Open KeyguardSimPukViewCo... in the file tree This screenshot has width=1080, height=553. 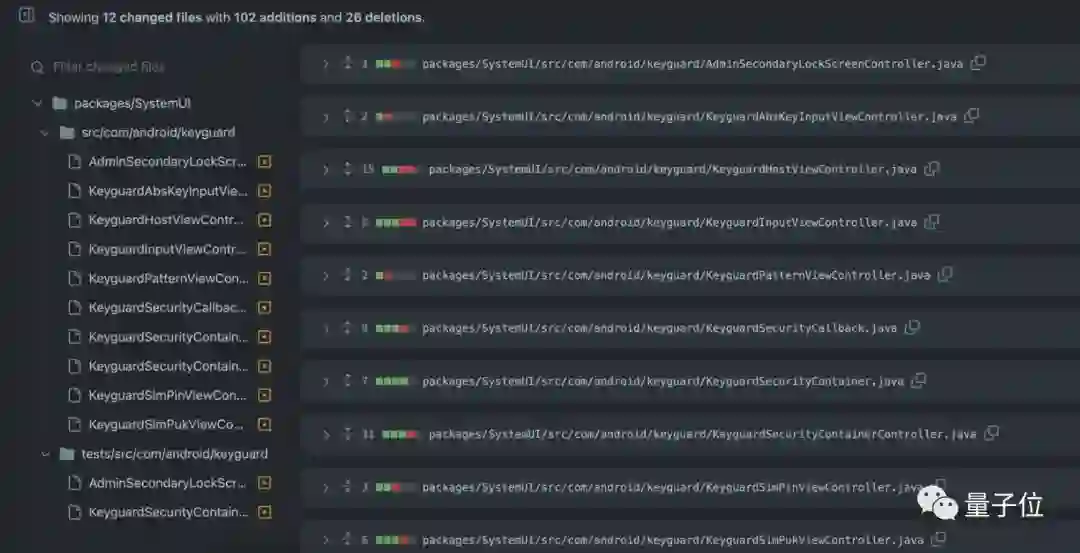coord(165,425)
